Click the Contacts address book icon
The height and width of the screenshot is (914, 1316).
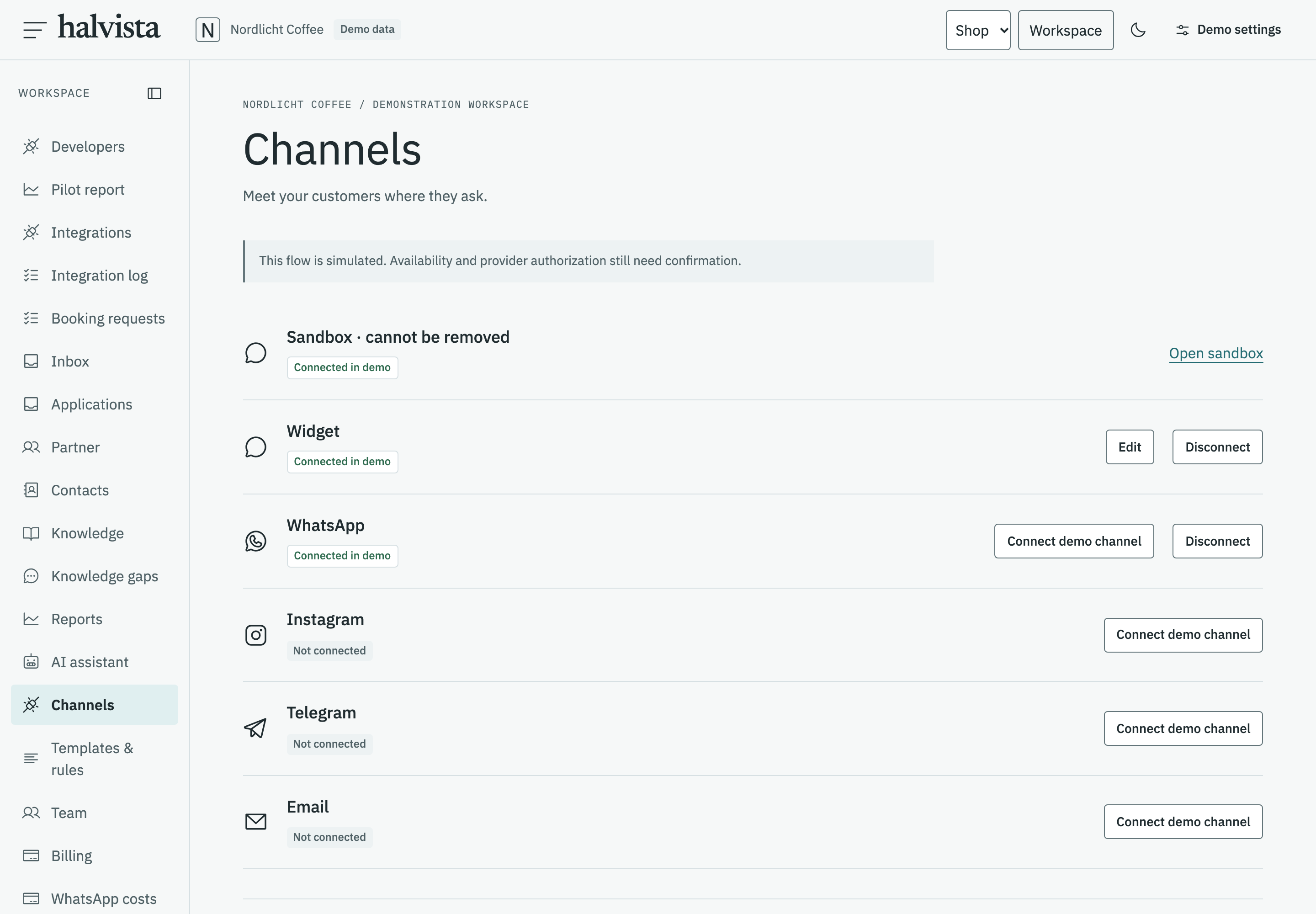pos(31,490)
